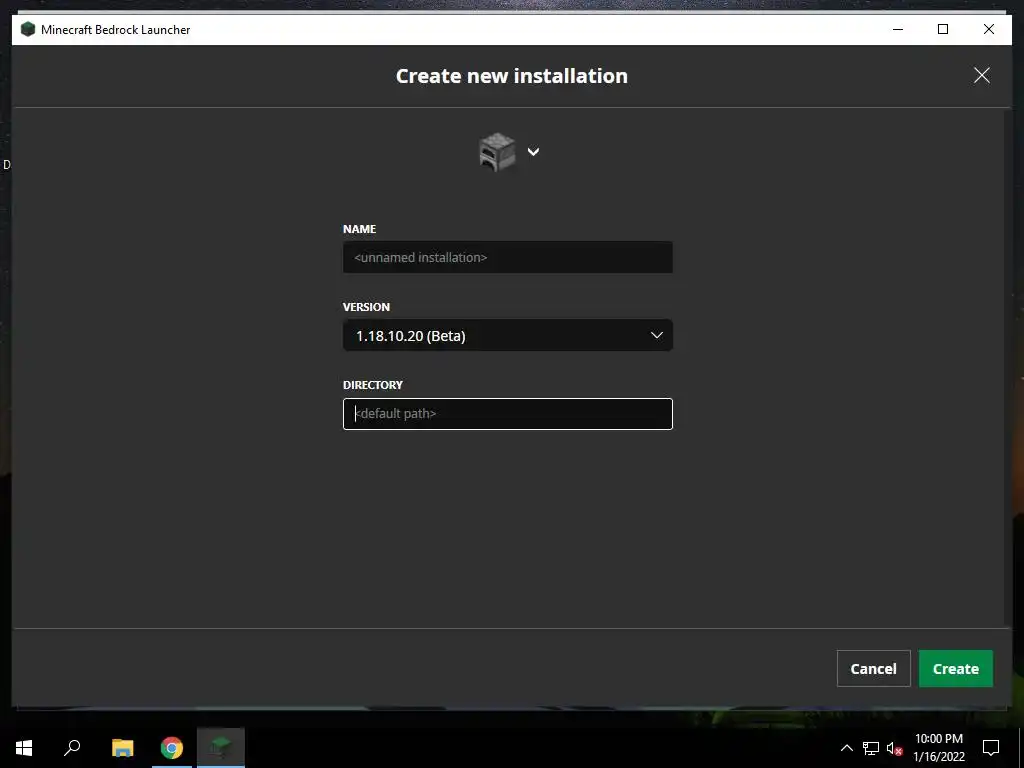This screenshot has height=768, width=1024.
Task: Open the notification action center
Action: [x=991, y=748]
